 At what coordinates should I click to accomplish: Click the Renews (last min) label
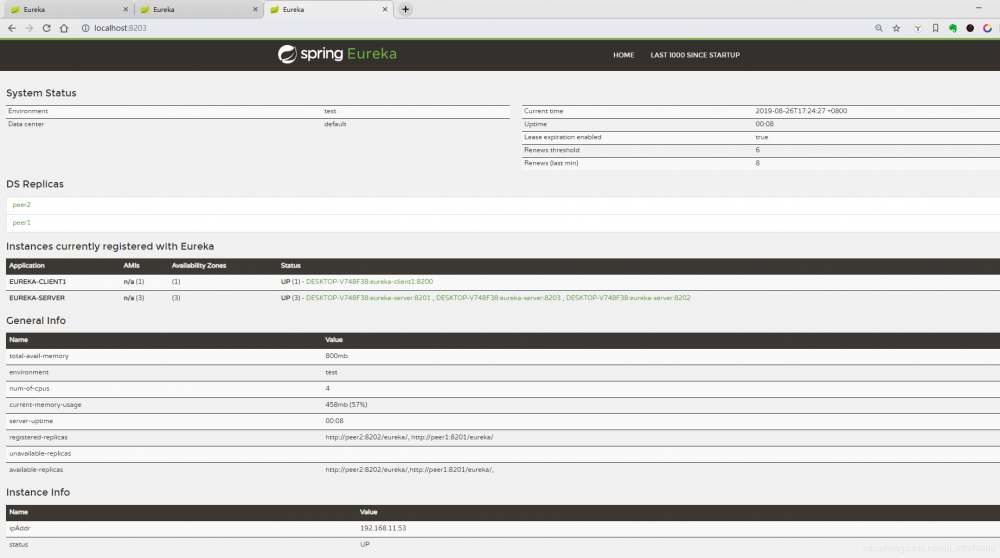point(551,163)
